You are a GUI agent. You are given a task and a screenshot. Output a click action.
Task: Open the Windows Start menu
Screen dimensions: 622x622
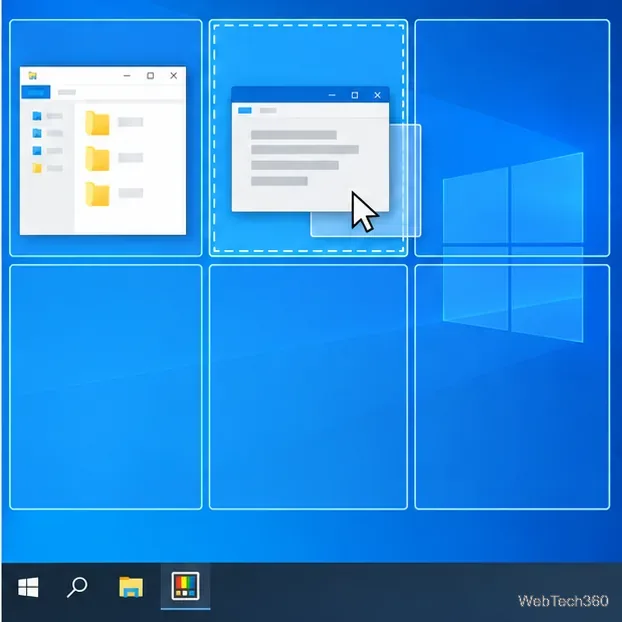(28, 587)
